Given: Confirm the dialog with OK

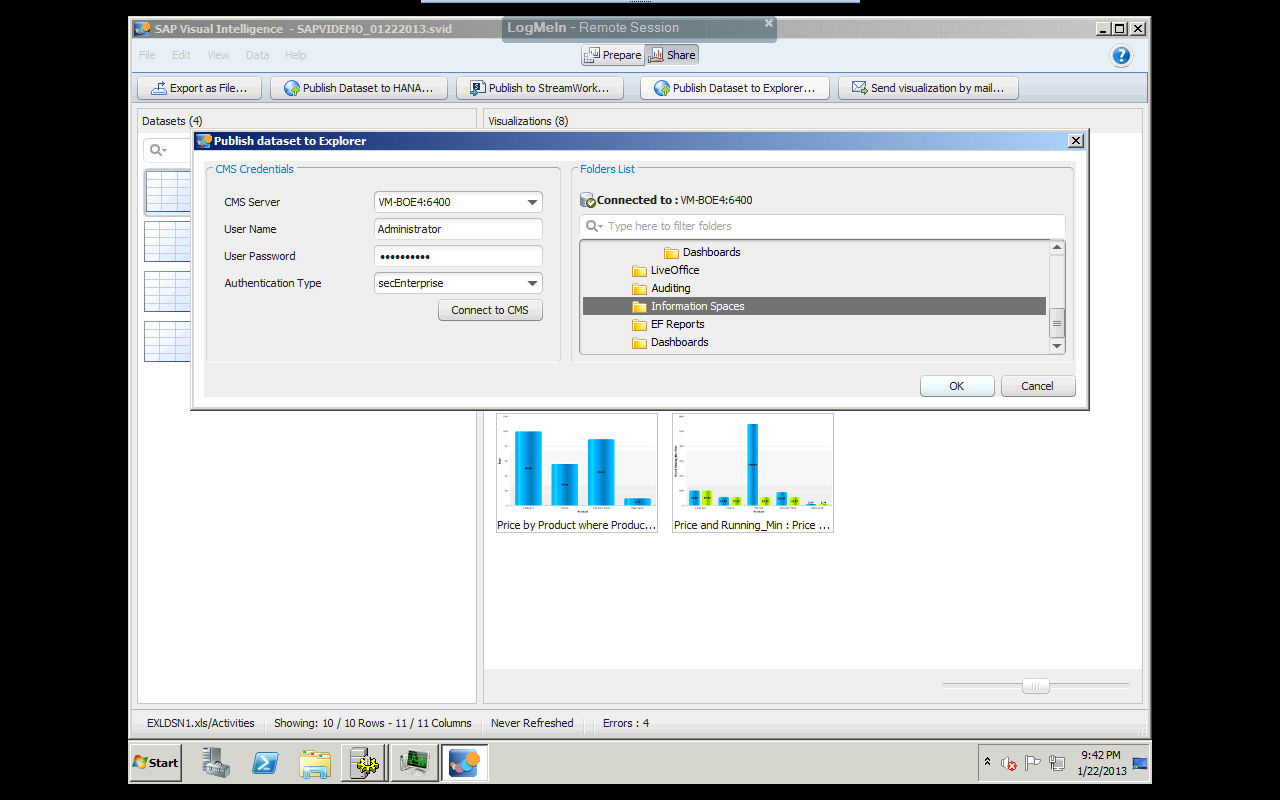Looking at the screenshot, I should [x=957, y=386].
